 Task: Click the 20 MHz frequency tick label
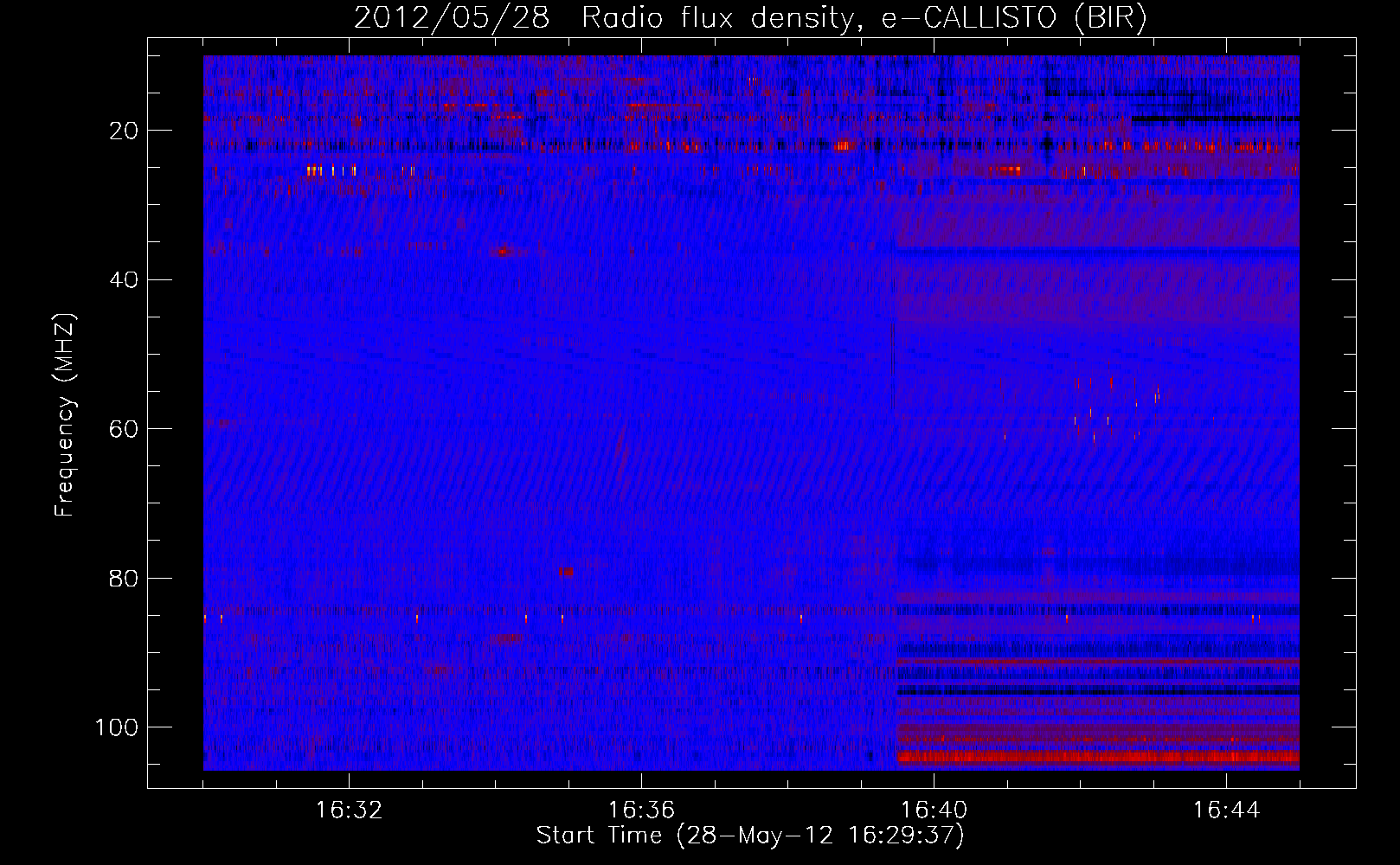[x=124, y=131]
